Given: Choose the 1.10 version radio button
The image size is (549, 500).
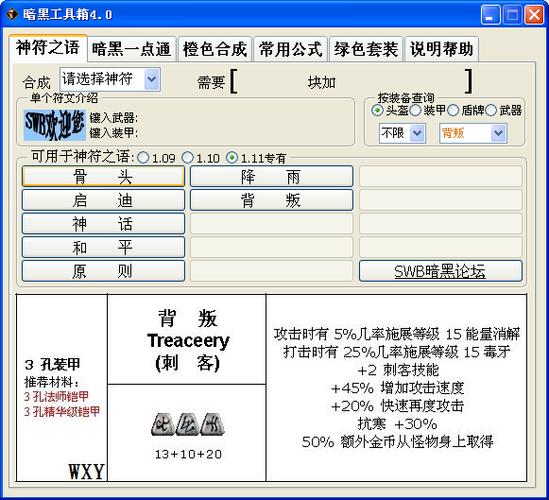Looking at the screenshot, I should (188, 158).
